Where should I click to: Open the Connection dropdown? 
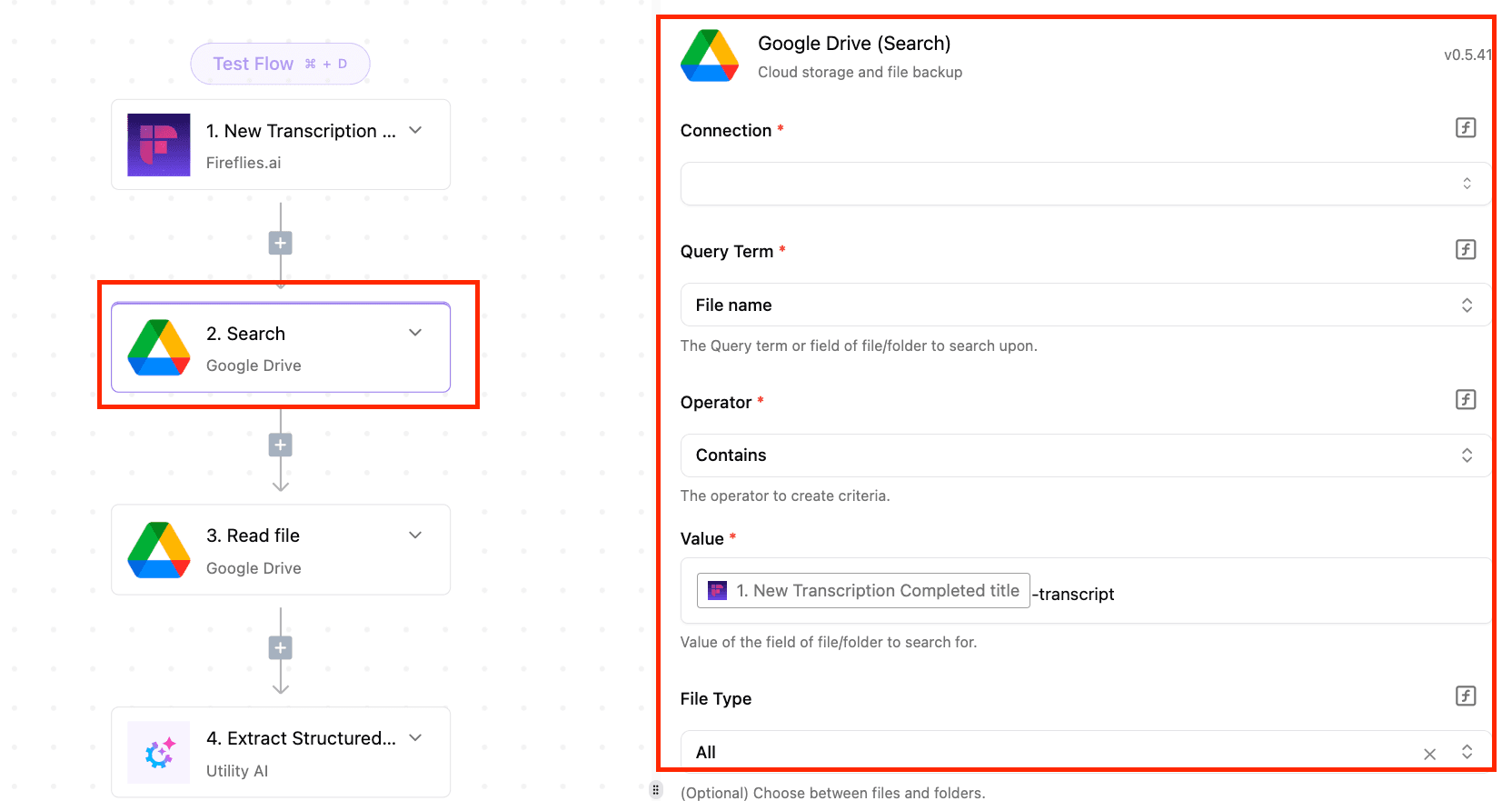(x=1085, y=184)
